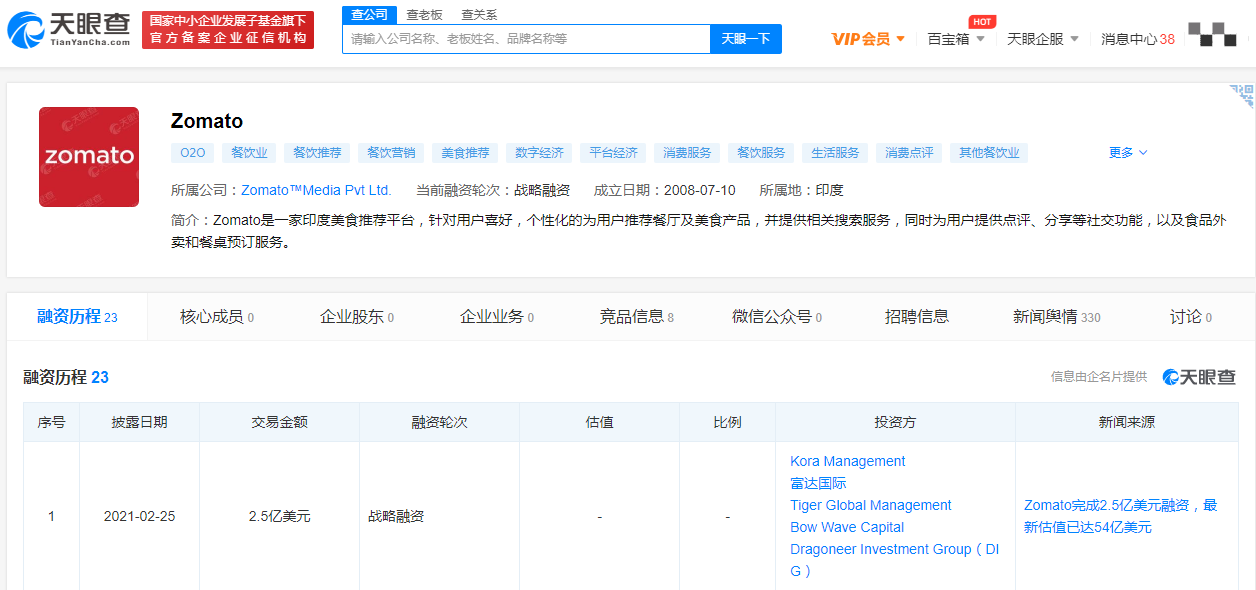Viewport: 1256px width, 590px height.
Task: Open the 天眼企服 dropdown menu
Action: pos(1043,39)
